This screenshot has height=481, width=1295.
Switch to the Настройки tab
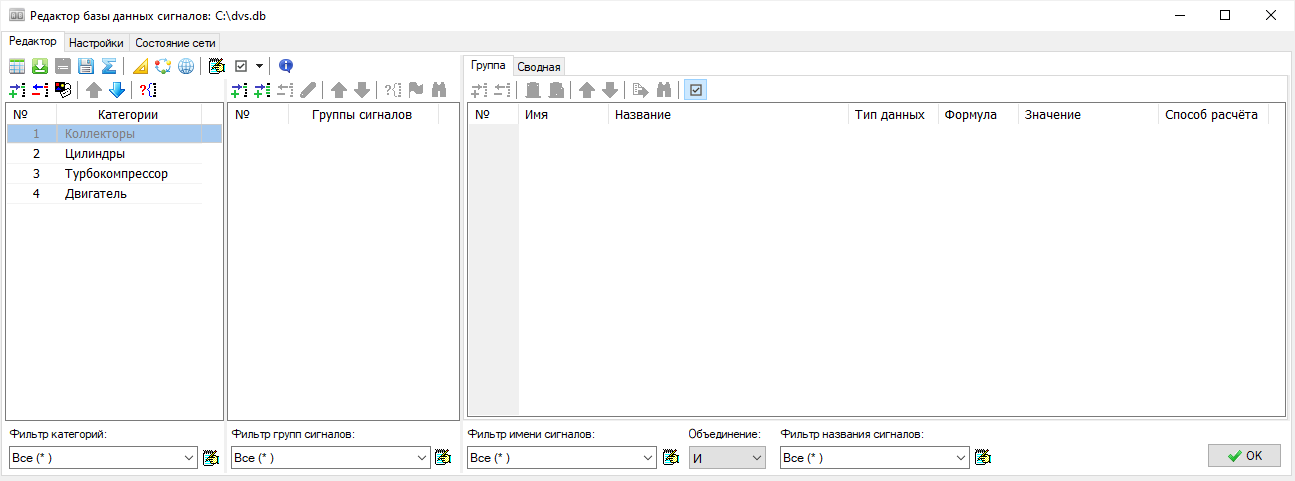[x=96, y=43]
